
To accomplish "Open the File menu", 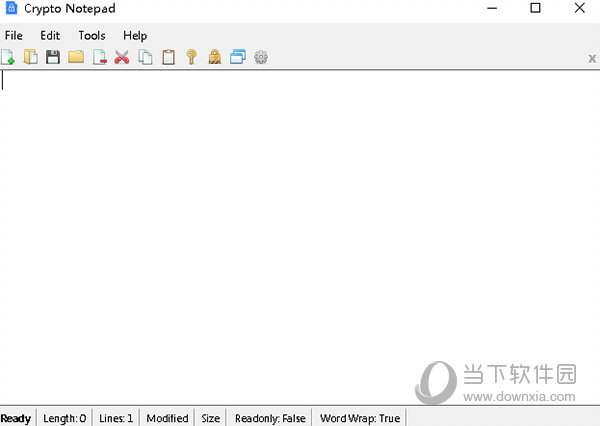I will pyautogui.click(x=13, y=36).
